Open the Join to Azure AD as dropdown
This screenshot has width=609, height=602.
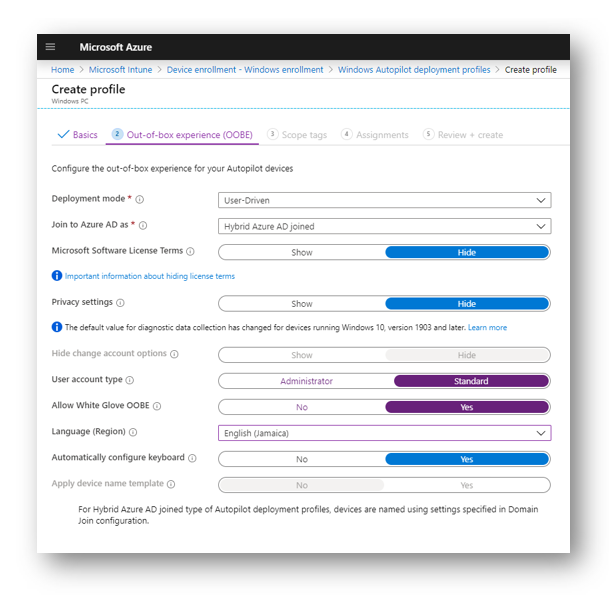385,226
